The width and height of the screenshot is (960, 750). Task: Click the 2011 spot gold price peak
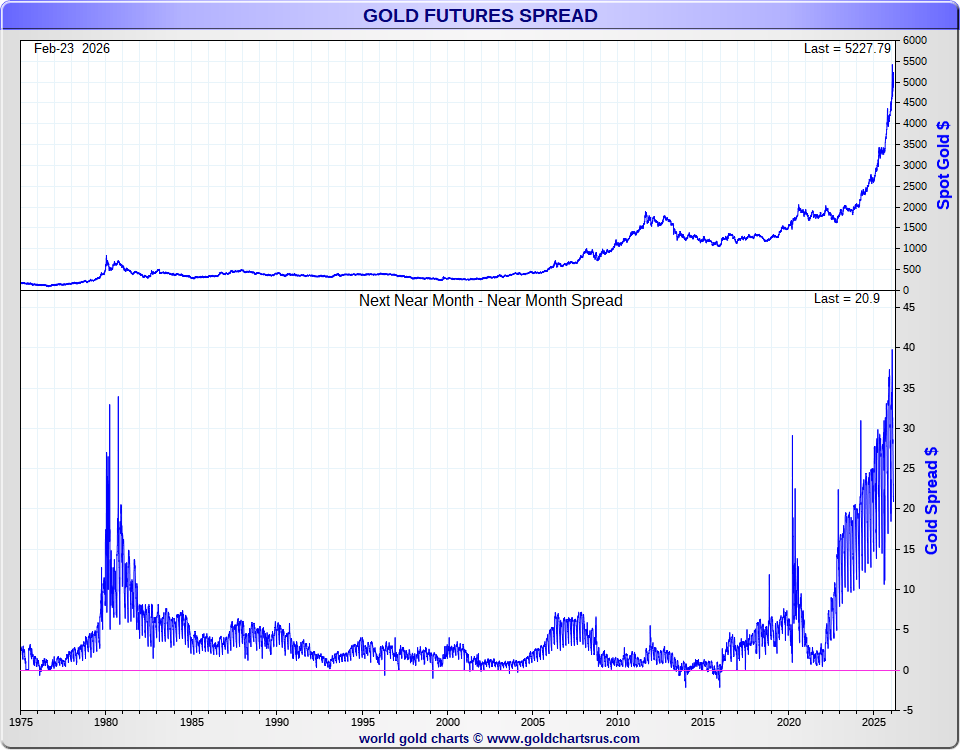(647, 213)
